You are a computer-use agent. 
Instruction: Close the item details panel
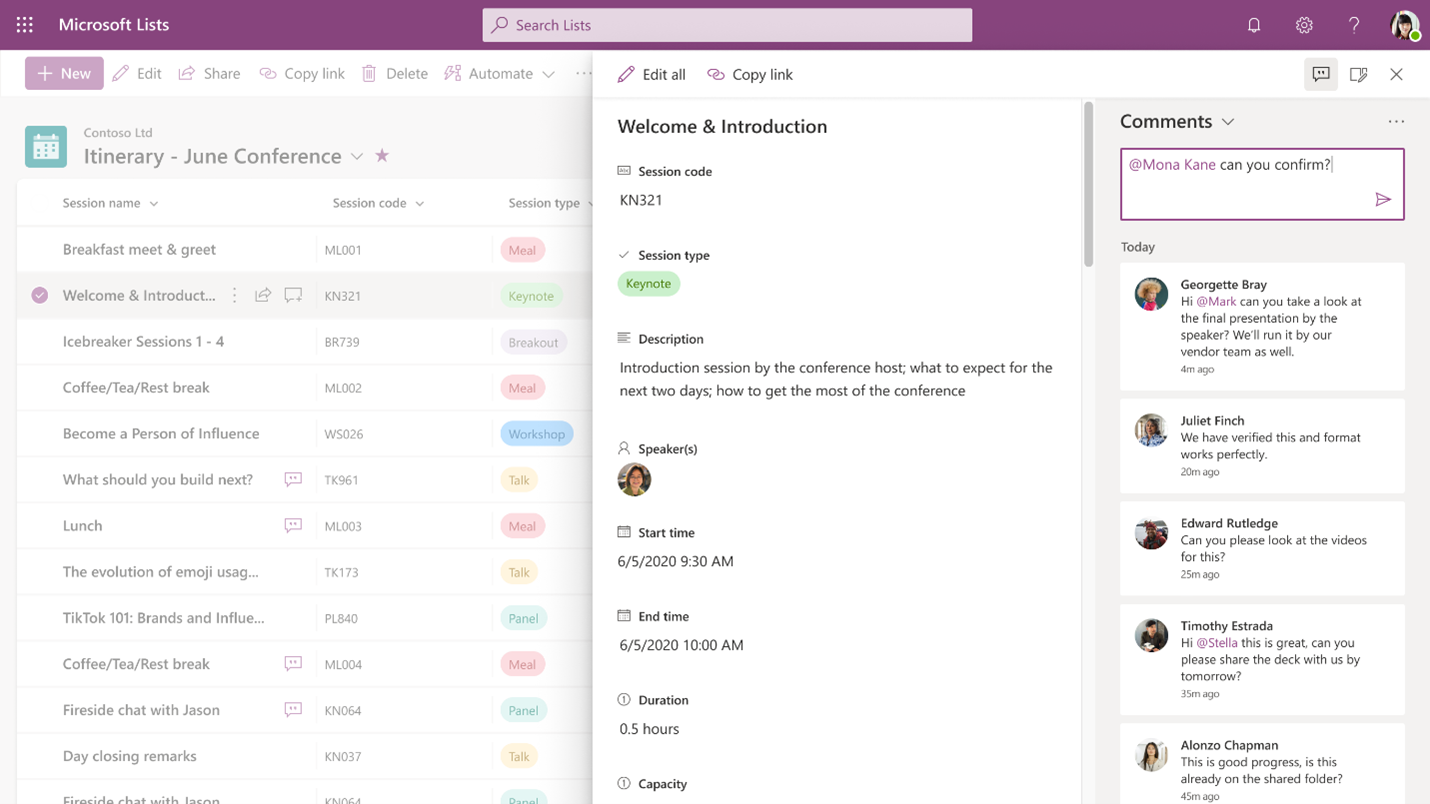1396,74
